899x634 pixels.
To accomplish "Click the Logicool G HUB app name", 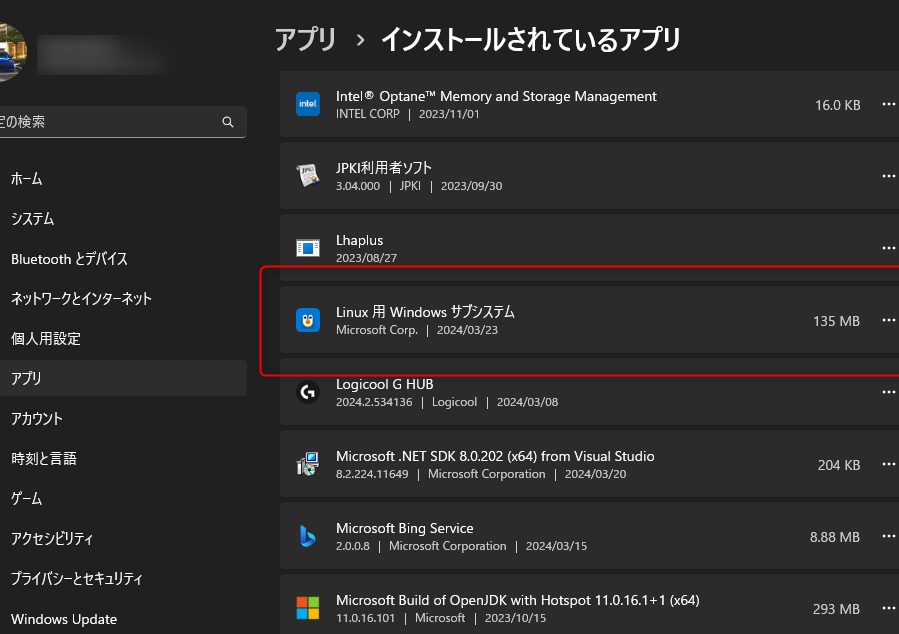I will (x=385, y=384).
